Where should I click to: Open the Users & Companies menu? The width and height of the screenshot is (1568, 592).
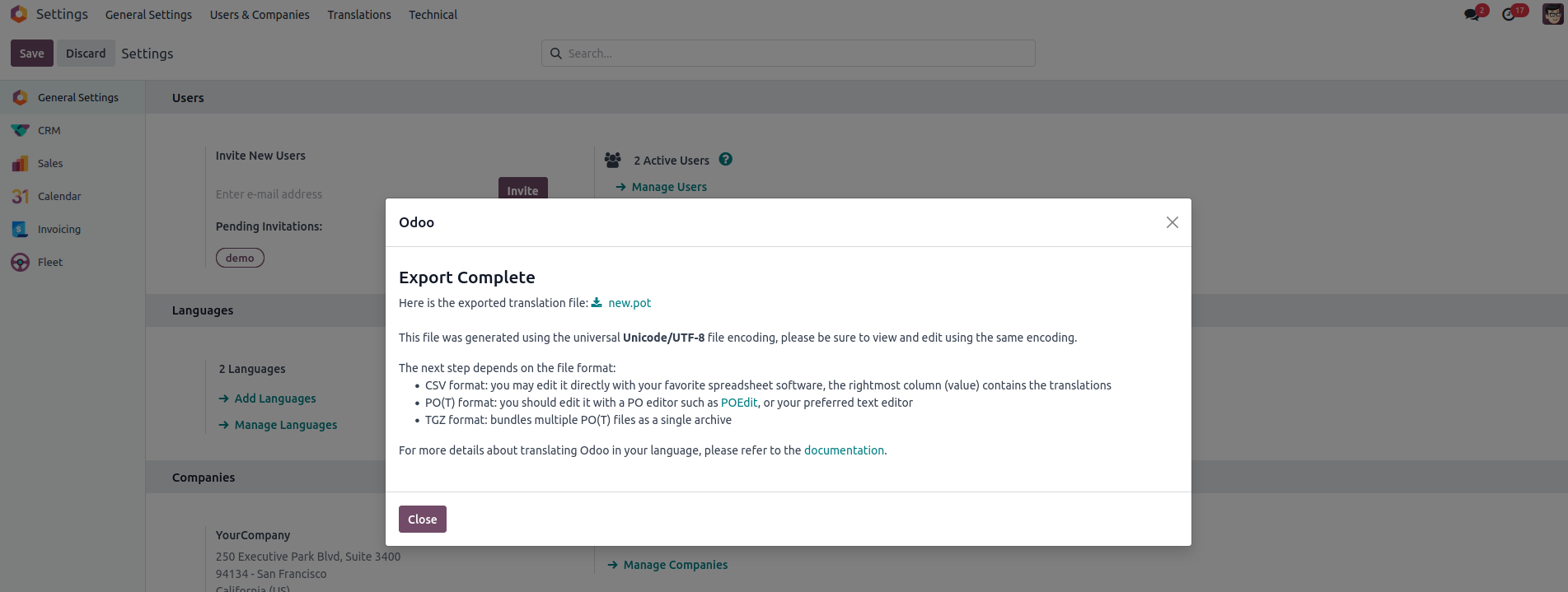[x=260, y=15]
